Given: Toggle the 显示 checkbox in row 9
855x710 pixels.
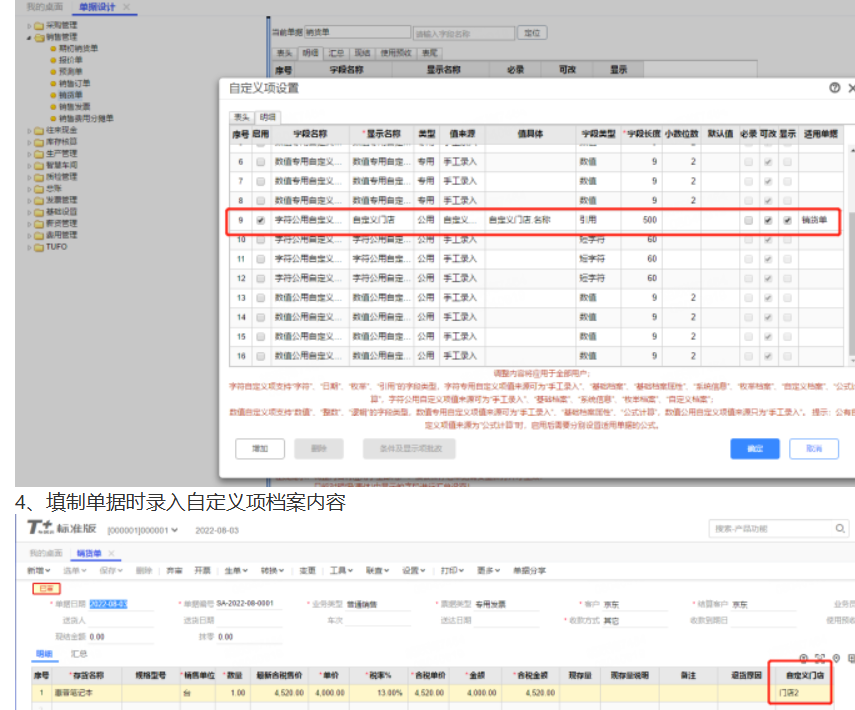Looking at the screenshot, I should click(x=787, y=220).
